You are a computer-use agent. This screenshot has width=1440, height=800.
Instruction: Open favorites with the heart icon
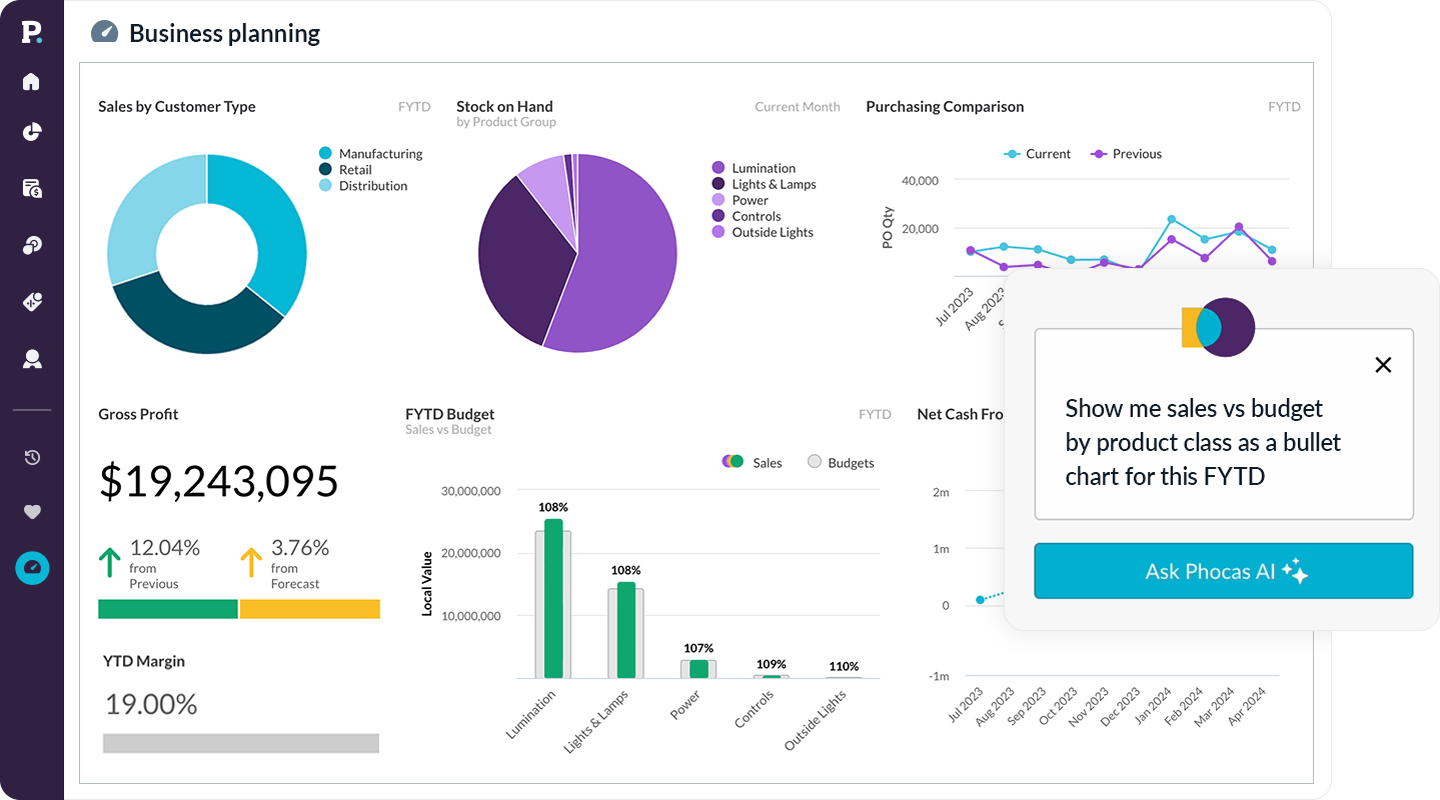point(32,512)
